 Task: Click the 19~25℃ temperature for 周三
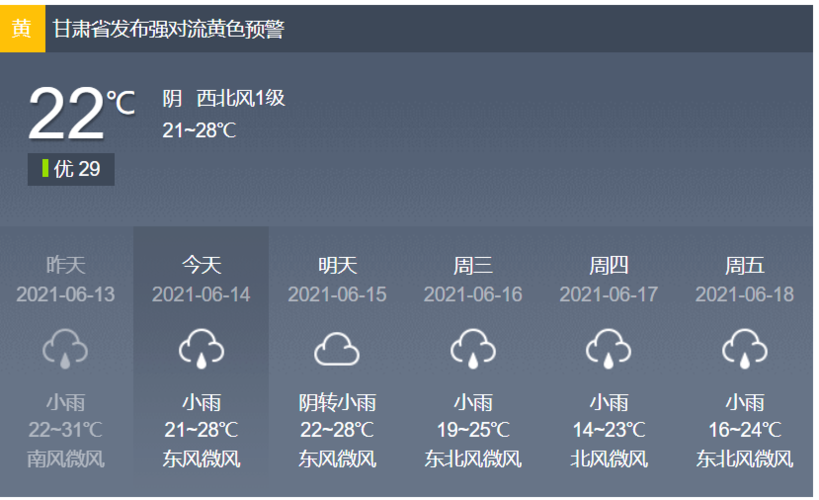pos(473,430)
